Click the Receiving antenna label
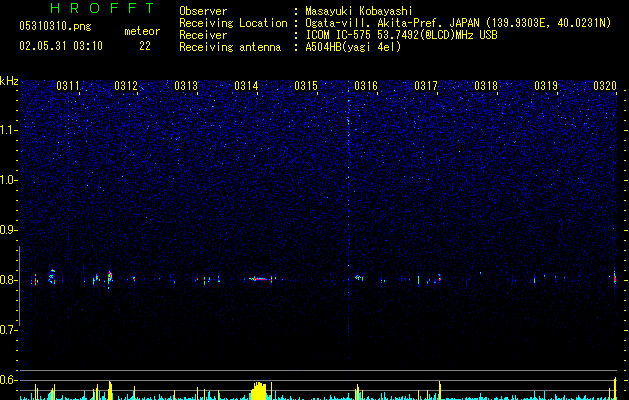The width and height of the screenshot is (629, 400). [230, 47]
